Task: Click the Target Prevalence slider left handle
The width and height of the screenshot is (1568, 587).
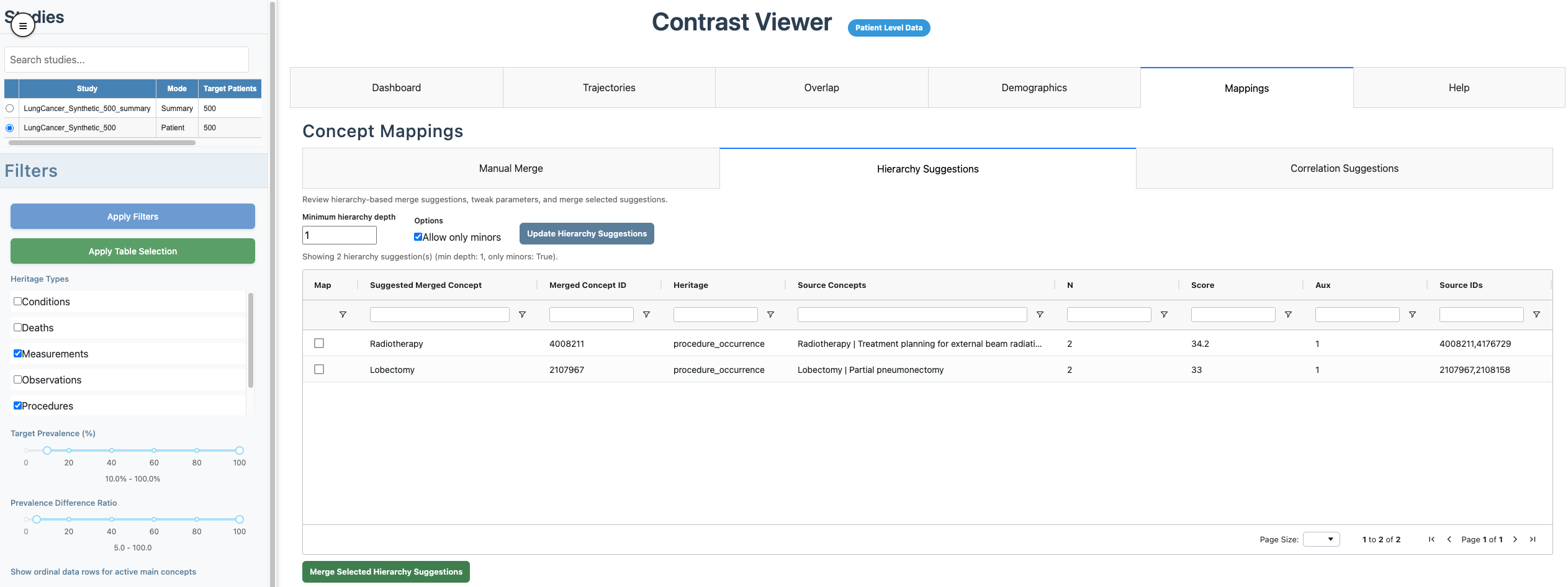Action: tap(47, 450)
